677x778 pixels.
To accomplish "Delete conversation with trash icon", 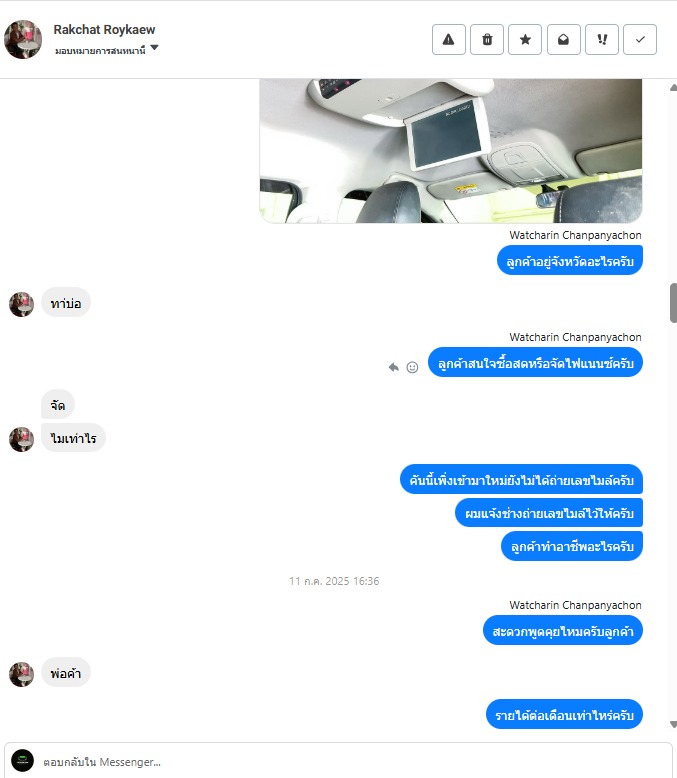I will point(487,39).
